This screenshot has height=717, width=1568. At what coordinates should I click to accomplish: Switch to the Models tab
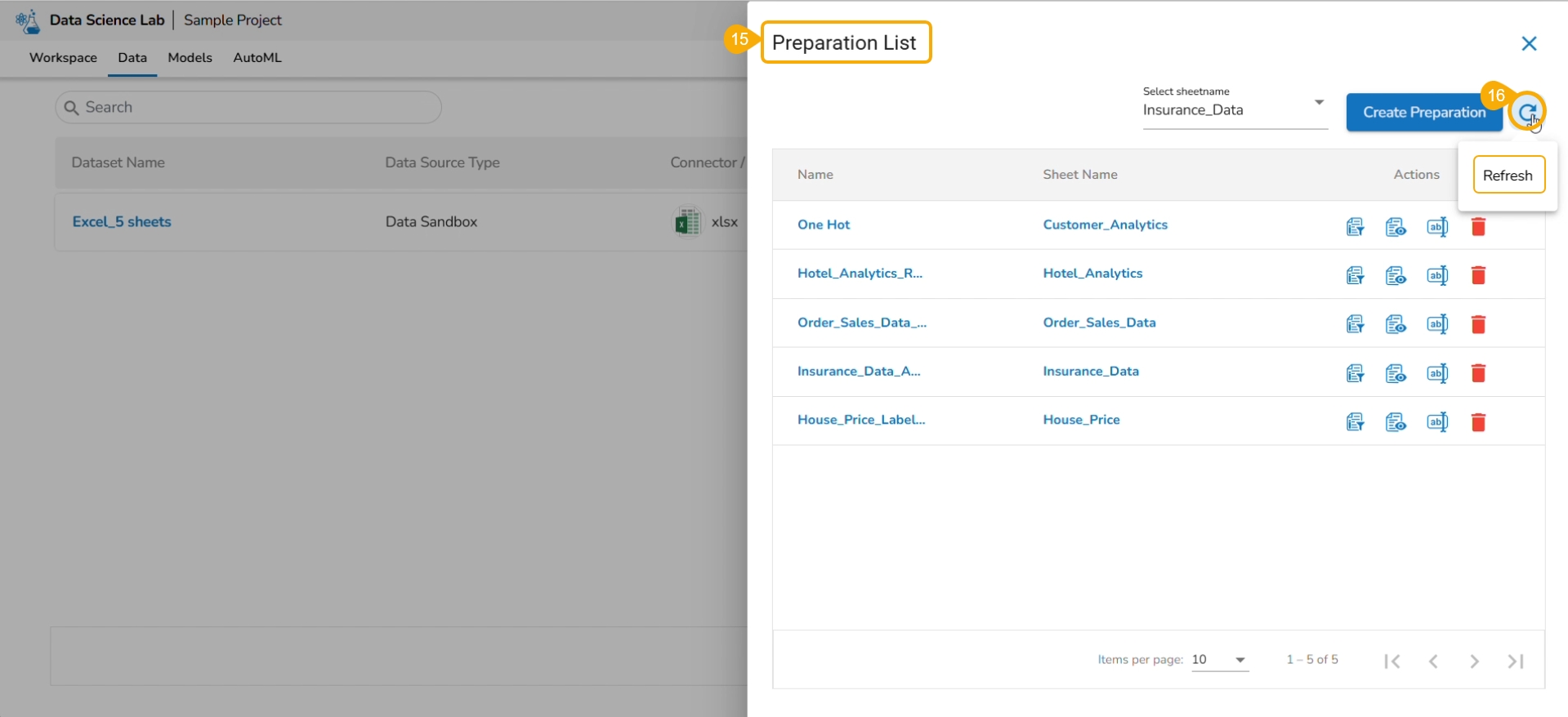(190, 58)
